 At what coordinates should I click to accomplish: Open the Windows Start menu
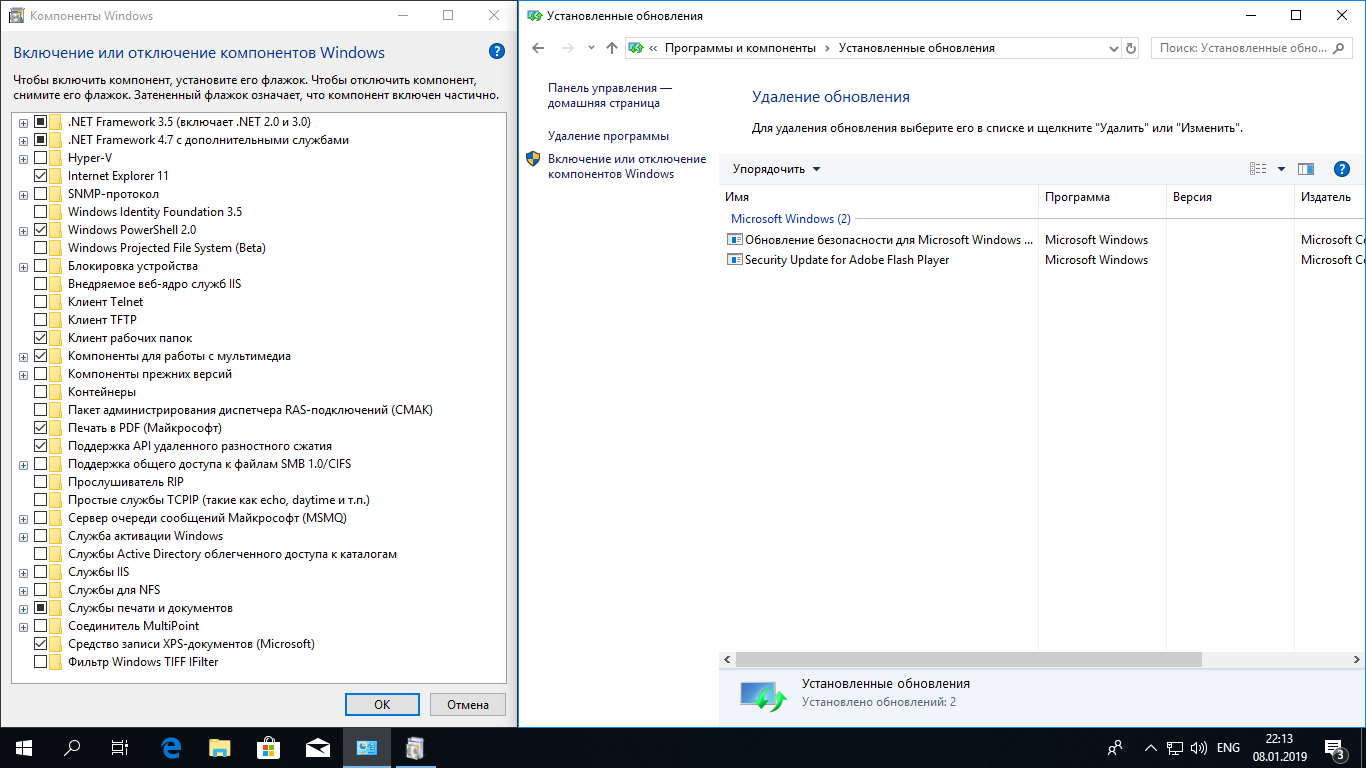pyautogui.click(x=24, y=748)
